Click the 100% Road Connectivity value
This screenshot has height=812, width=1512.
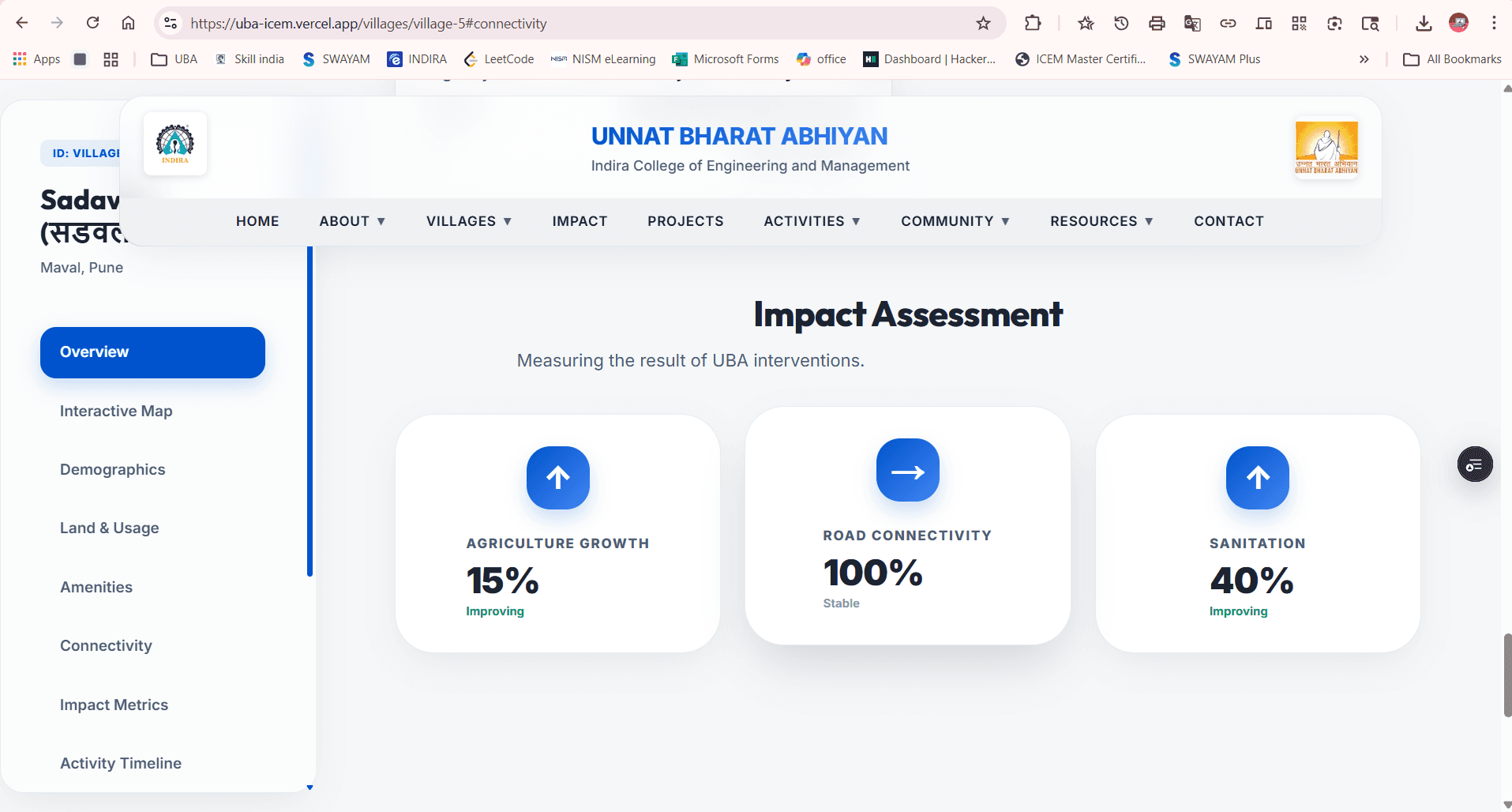pos(872,573)
